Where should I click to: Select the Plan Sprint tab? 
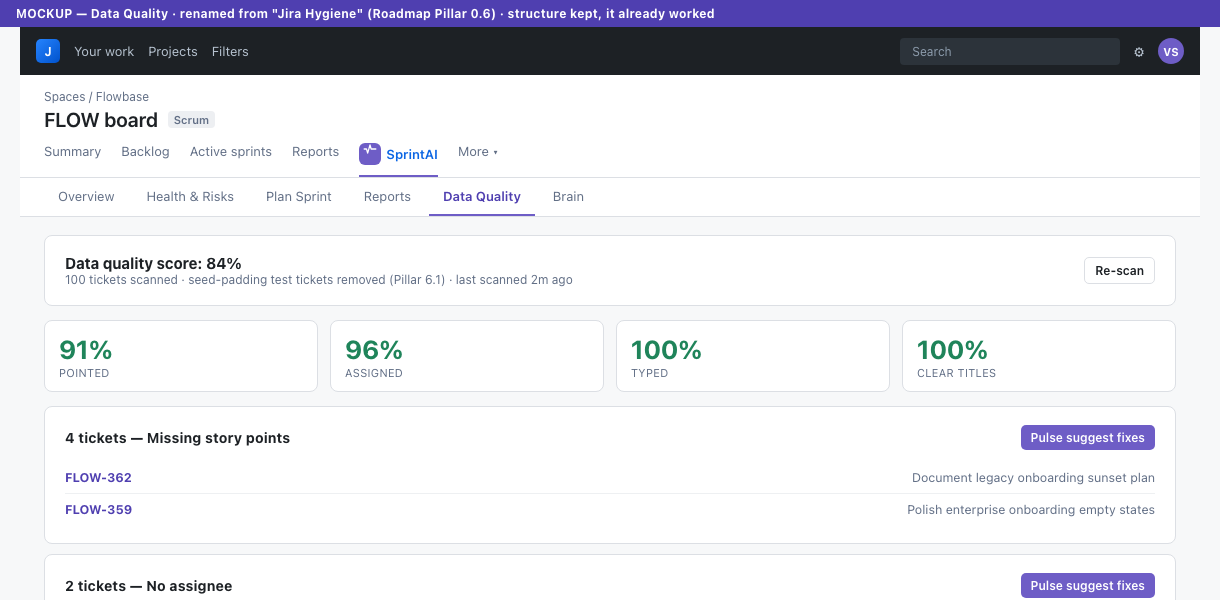tap(299, 197)
